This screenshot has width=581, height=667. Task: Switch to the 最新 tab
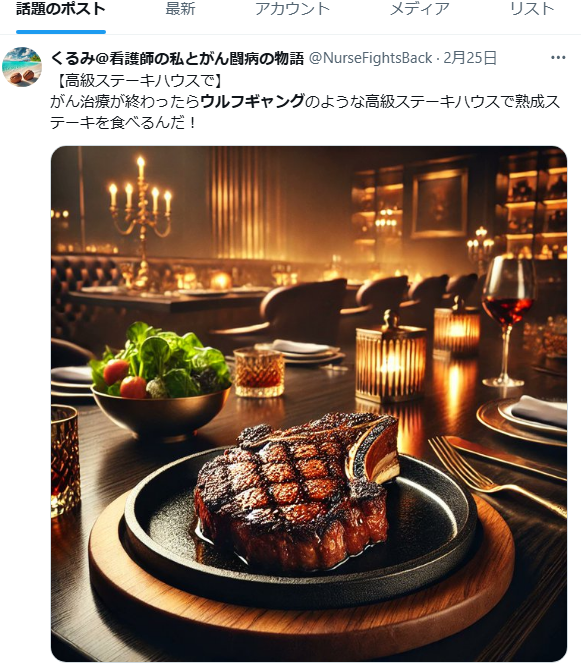(x=180, y=9)
